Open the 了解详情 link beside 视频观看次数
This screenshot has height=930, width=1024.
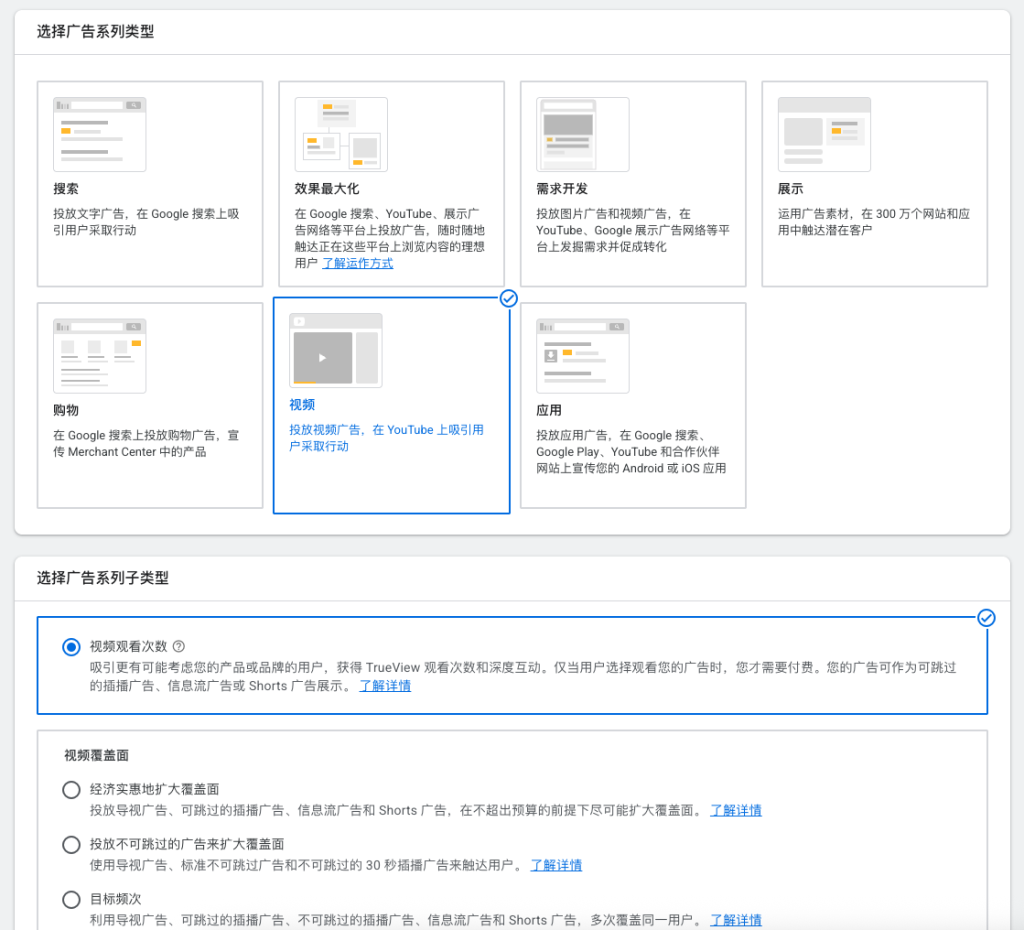pyautogui.click(x=385, y=685)
